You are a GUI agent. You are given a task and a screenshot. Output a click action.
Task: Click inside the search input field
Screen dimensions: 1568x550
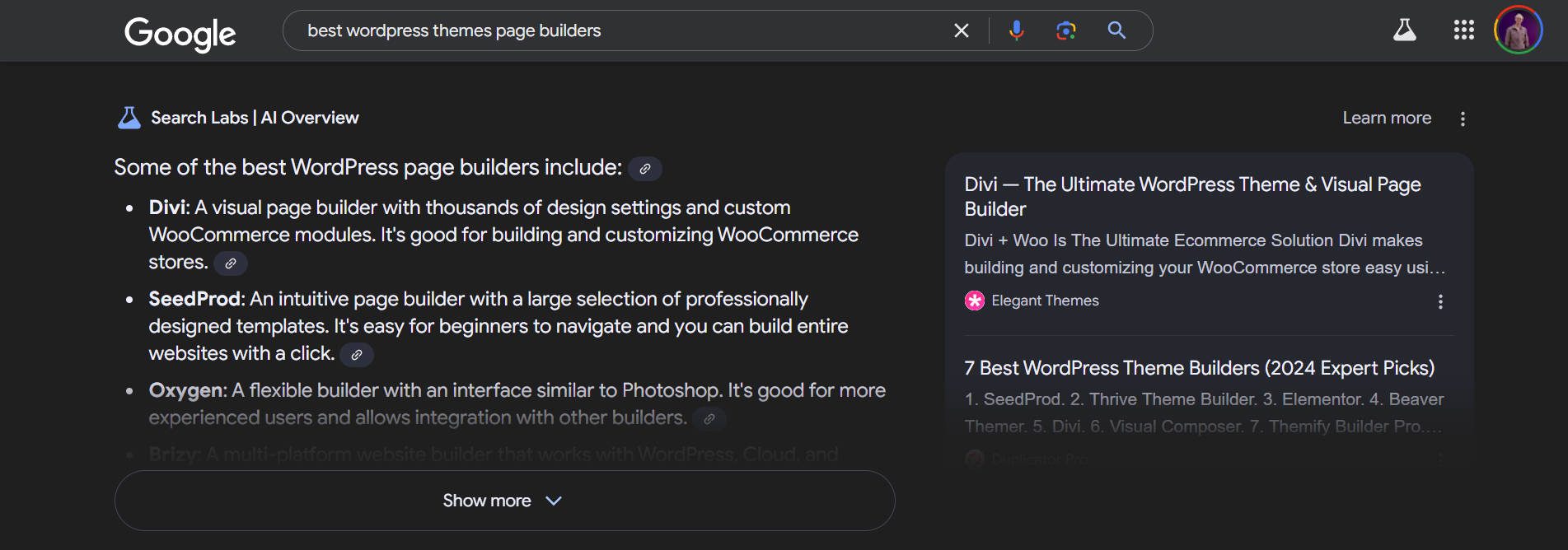[577, 30]
